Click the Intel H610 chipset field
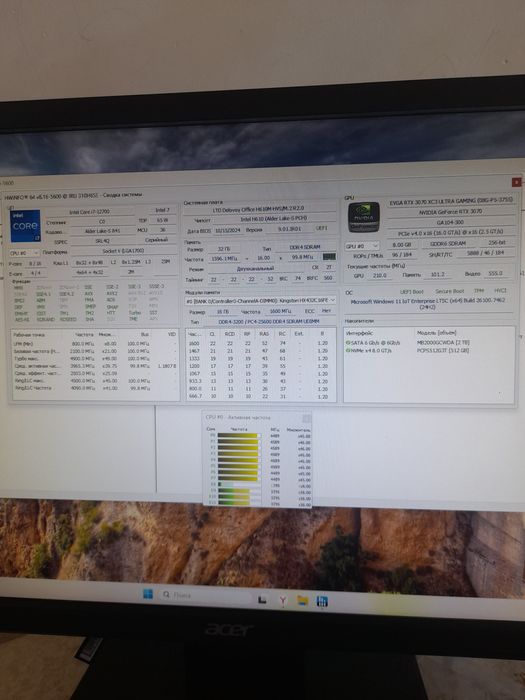This screenshot has width=525, height=700. 273,219
